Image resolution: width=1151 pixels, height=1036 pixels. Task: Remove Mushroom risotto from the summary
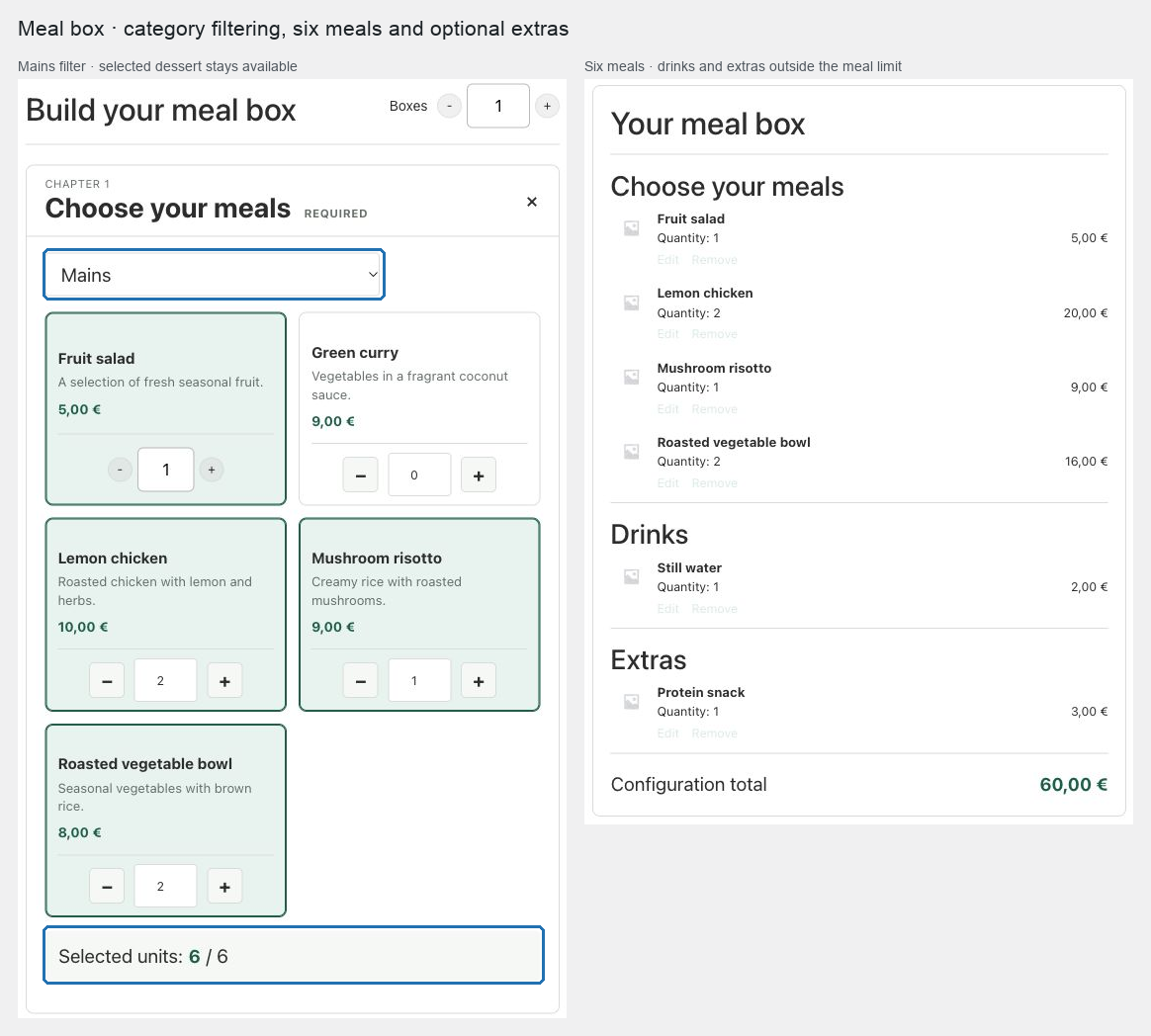(x=714, y=408)
